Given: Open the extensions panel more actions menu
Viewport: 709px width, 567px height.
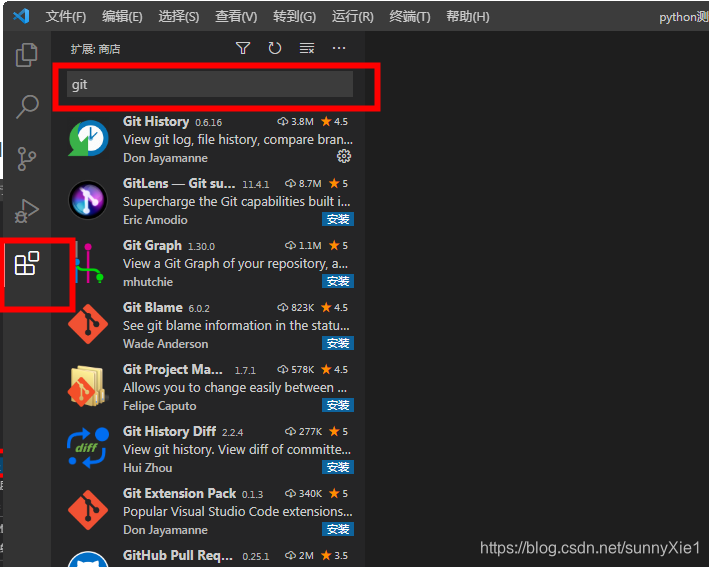Looking at the screenshot, I should pyautogui.click(x=339, y=48).
